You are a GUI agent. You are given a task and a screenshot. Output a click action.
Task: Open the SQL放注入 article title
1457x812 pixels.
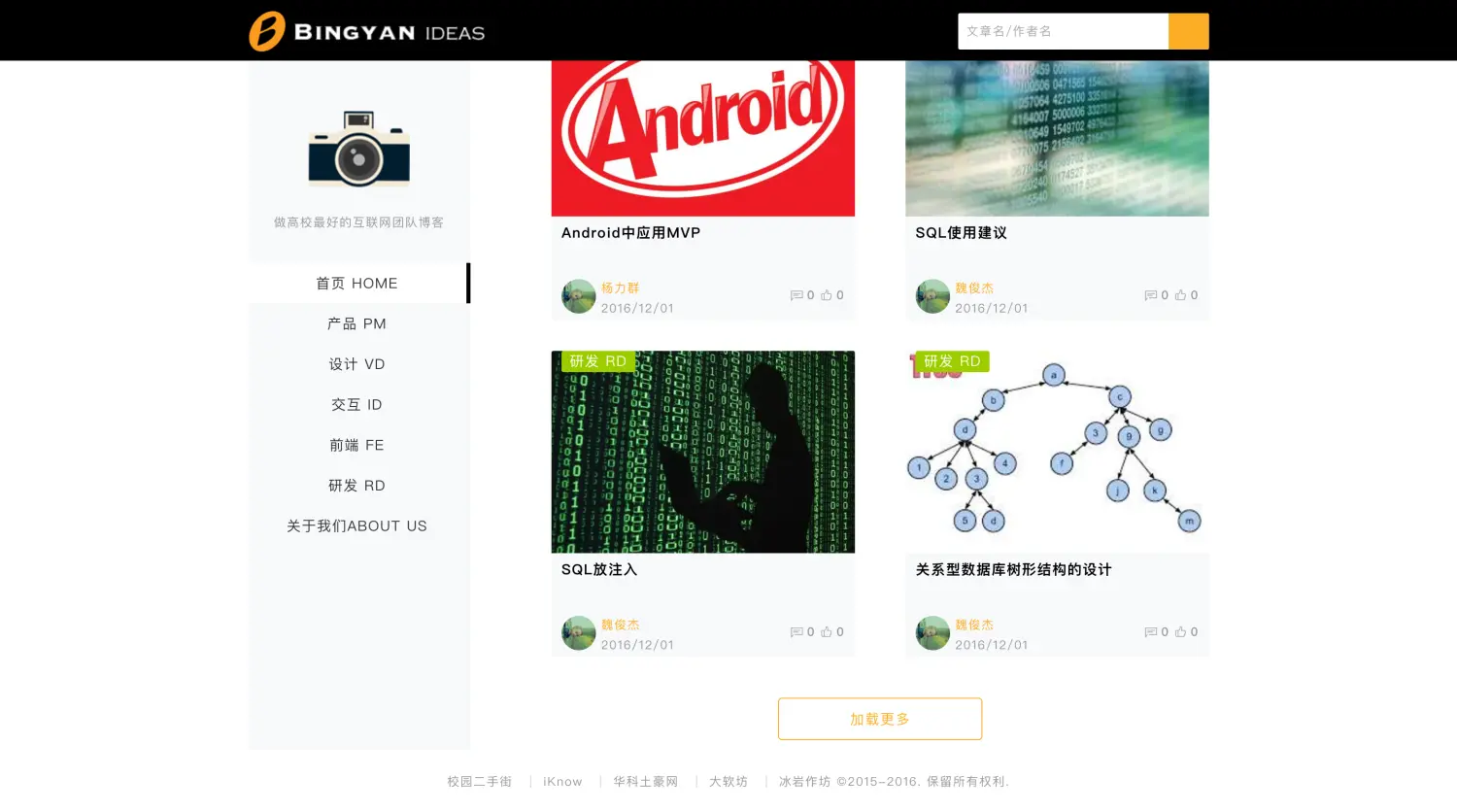click(x=599, y=570)
